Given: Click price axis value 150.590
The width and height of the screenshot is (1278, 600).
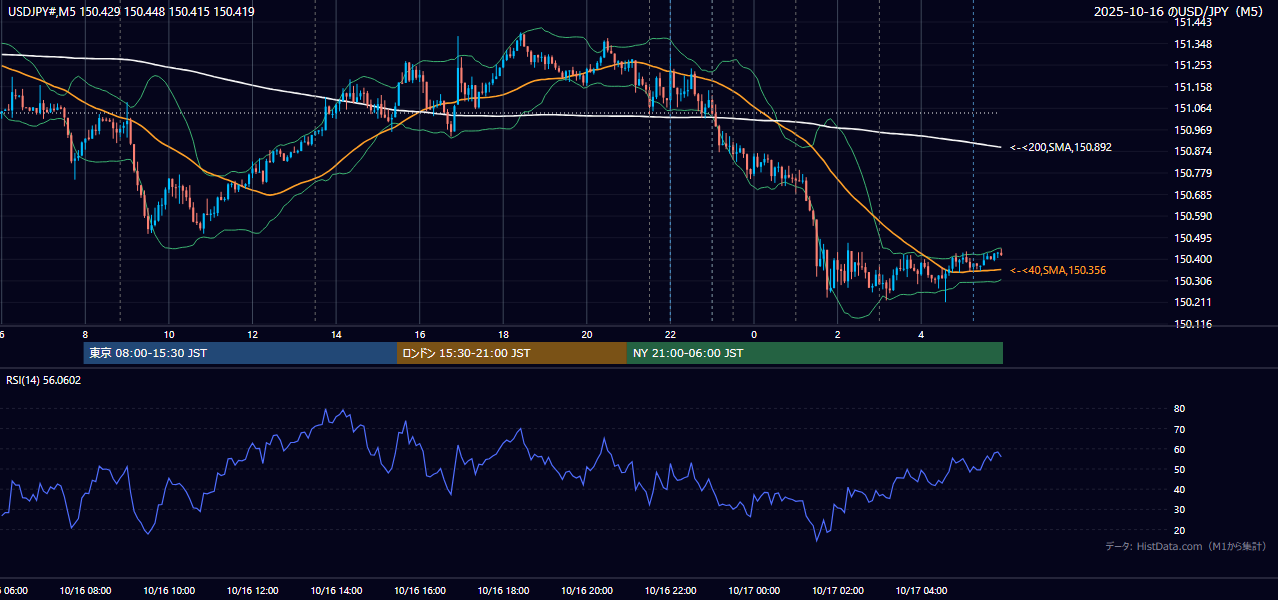Looking at the screenshot, I should tap(1194, 216).
